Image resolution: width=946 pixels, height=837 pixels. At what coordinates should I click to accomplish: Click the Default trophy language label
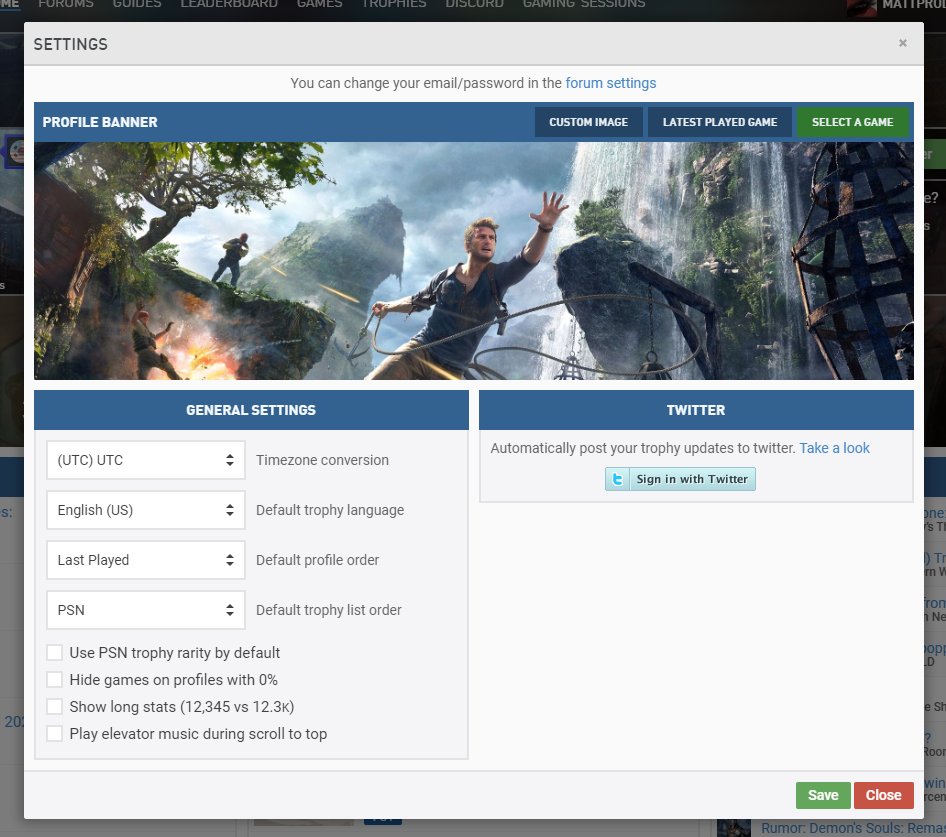(x=330, y=511)
